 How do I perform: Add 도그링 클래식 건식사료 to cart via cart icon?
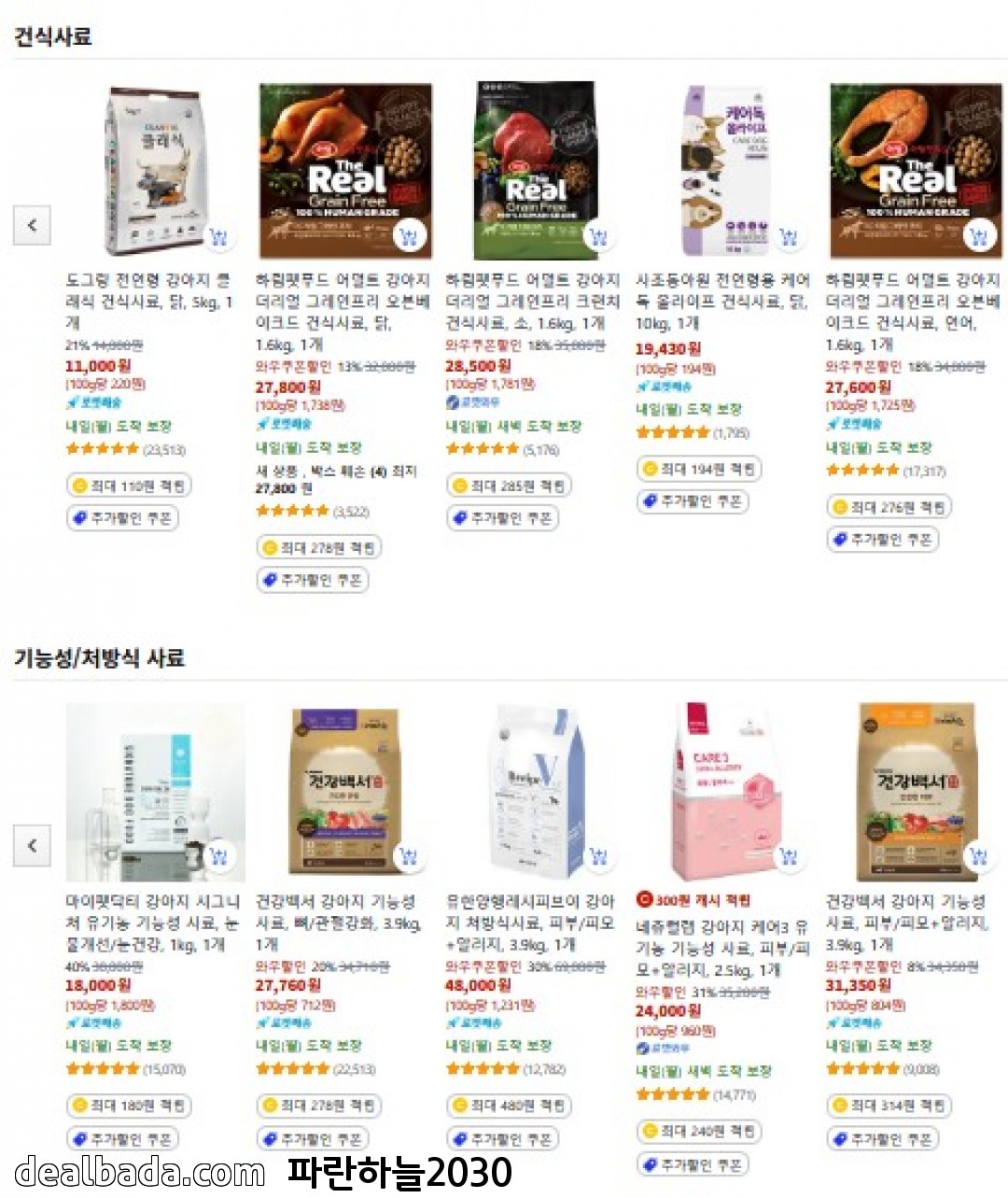tap(219, 236)
